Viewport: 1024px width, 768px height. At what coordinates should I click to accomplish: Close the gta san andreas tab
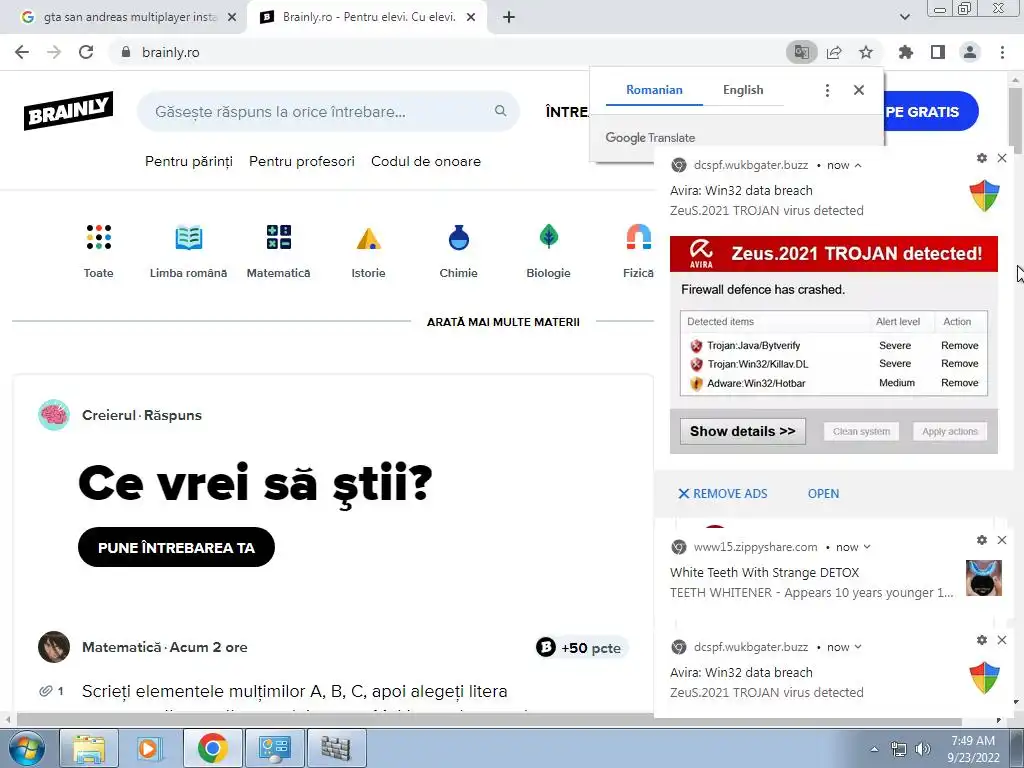[232, 18]
